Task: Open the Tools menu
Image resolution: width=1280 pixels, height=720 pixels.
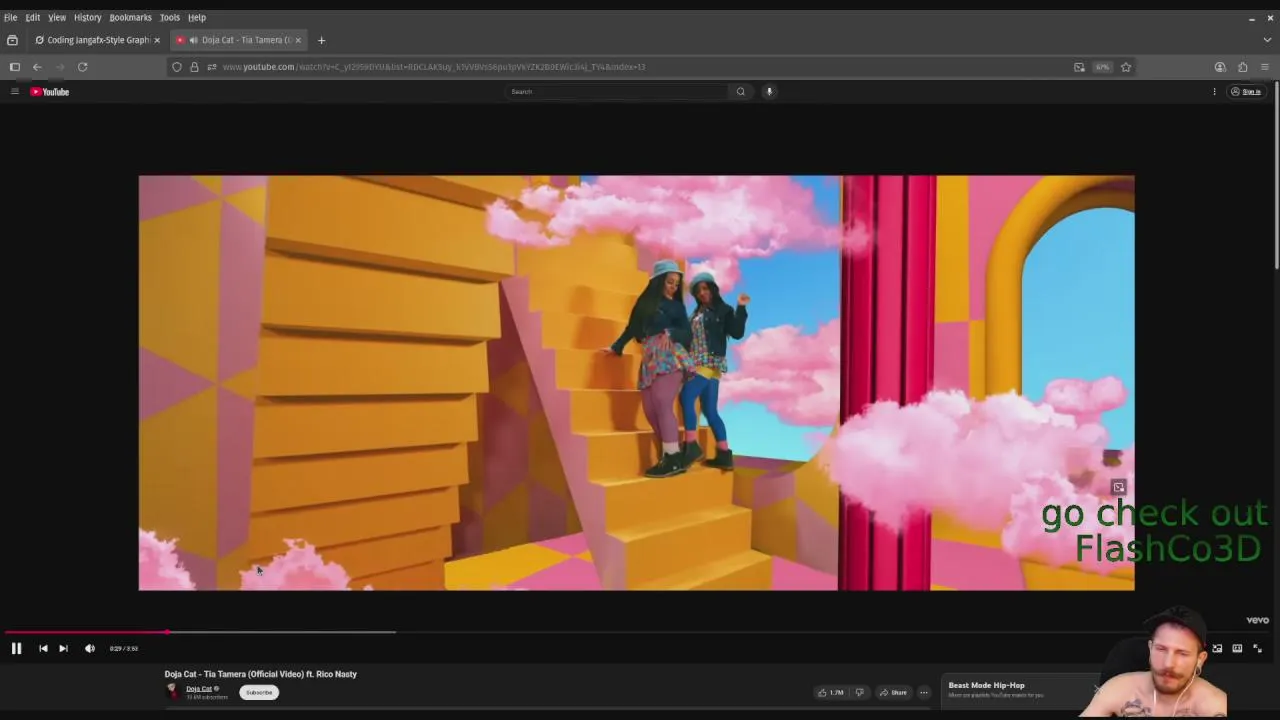Action: coord(170,17)
